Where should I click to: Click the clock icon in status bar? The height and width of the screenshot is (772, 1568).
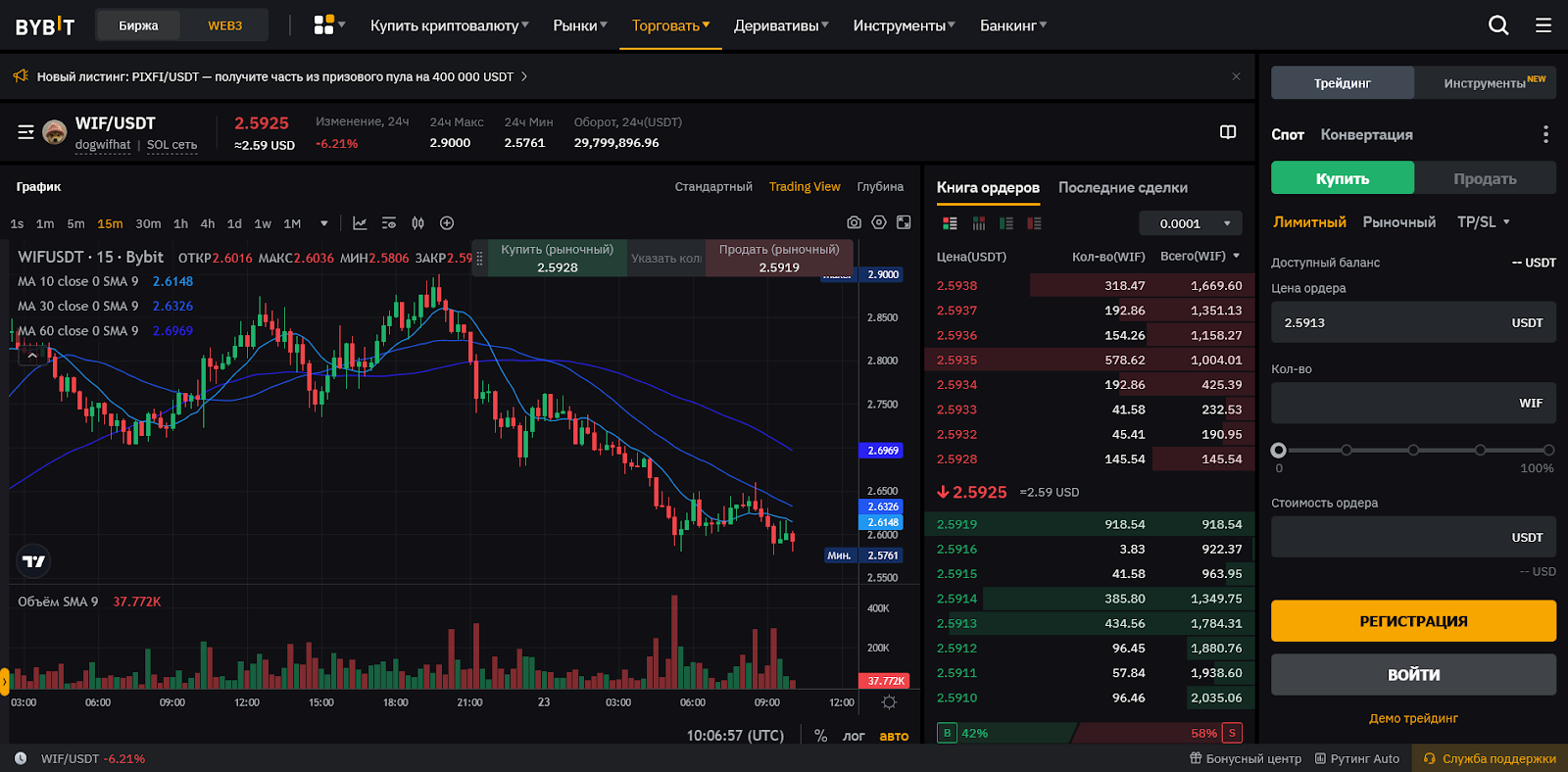point(21,758)
